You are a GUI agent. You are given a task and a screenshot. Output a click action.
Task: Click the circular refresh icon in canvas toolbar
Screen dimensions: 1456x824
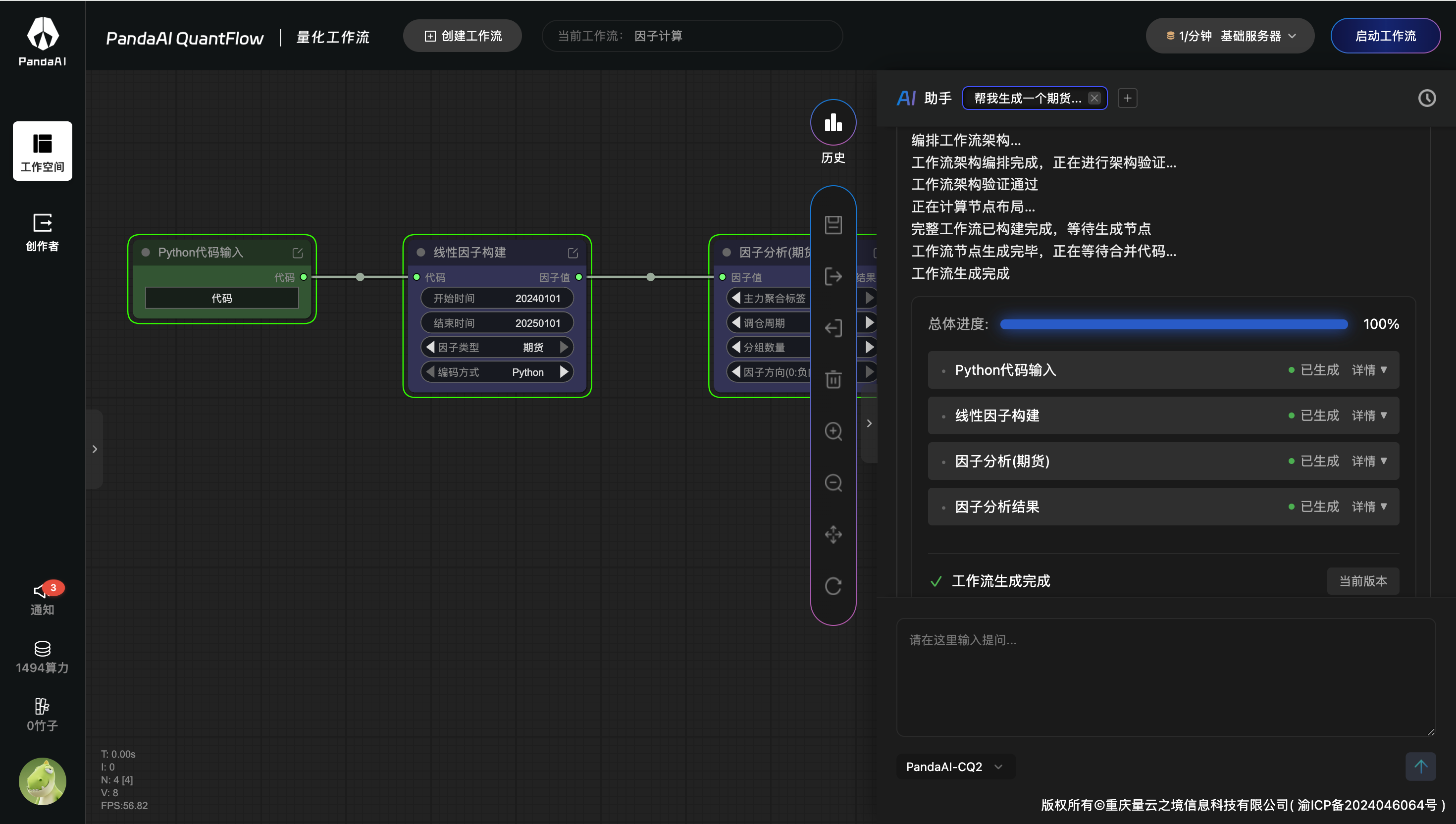click(x=833, y=586)
